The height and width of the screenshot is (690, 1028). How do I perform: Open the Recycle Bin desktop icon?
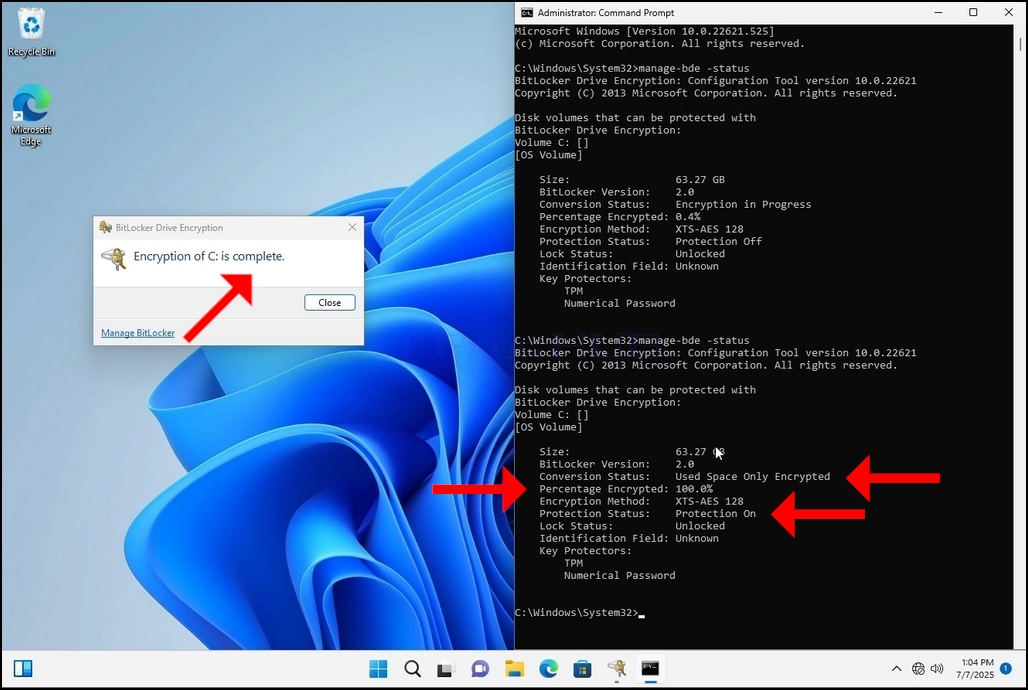click(31, 32)
